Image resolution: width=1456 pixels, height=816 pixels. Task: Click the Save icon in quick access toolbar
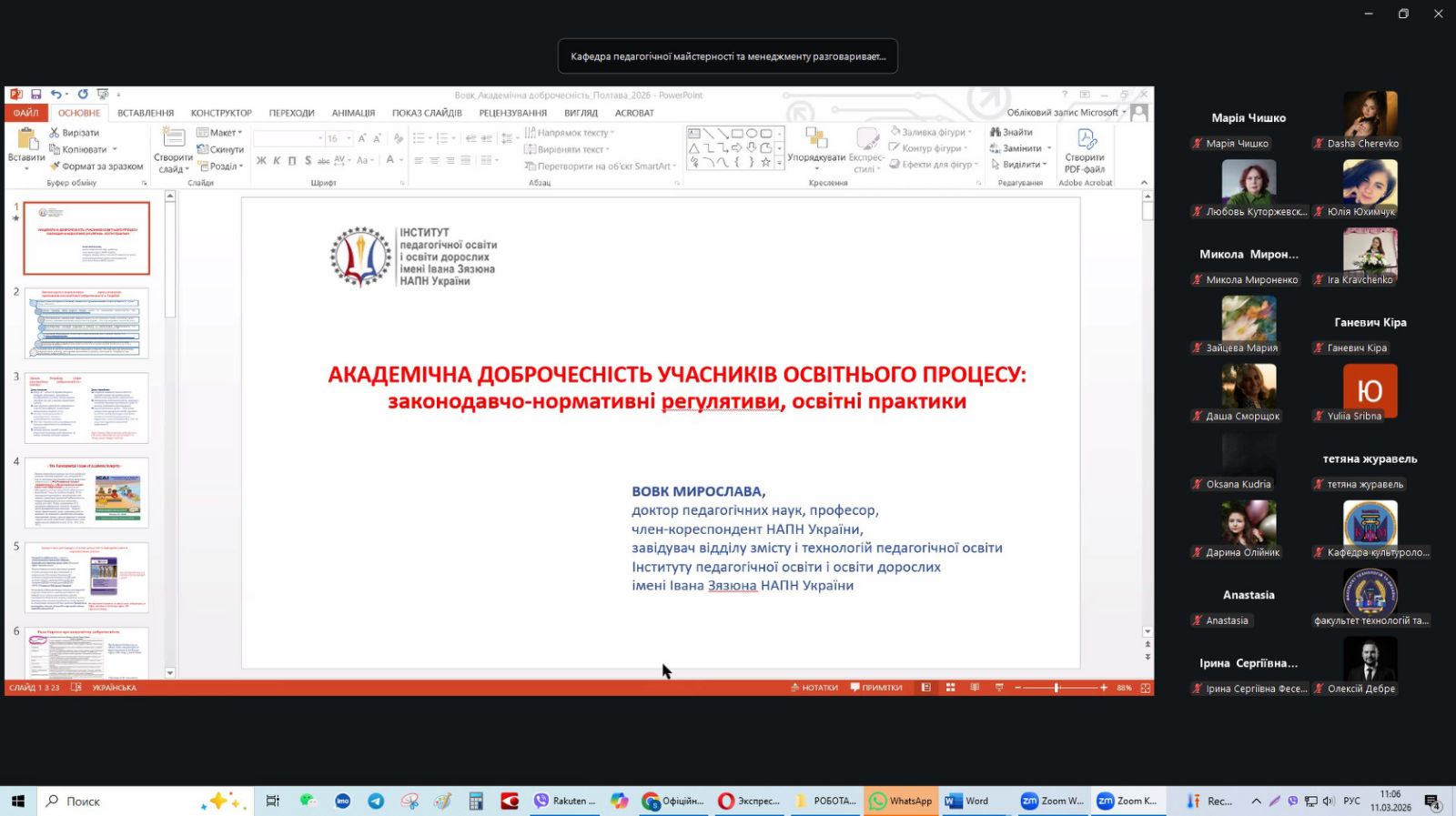[x=36, y=95]
